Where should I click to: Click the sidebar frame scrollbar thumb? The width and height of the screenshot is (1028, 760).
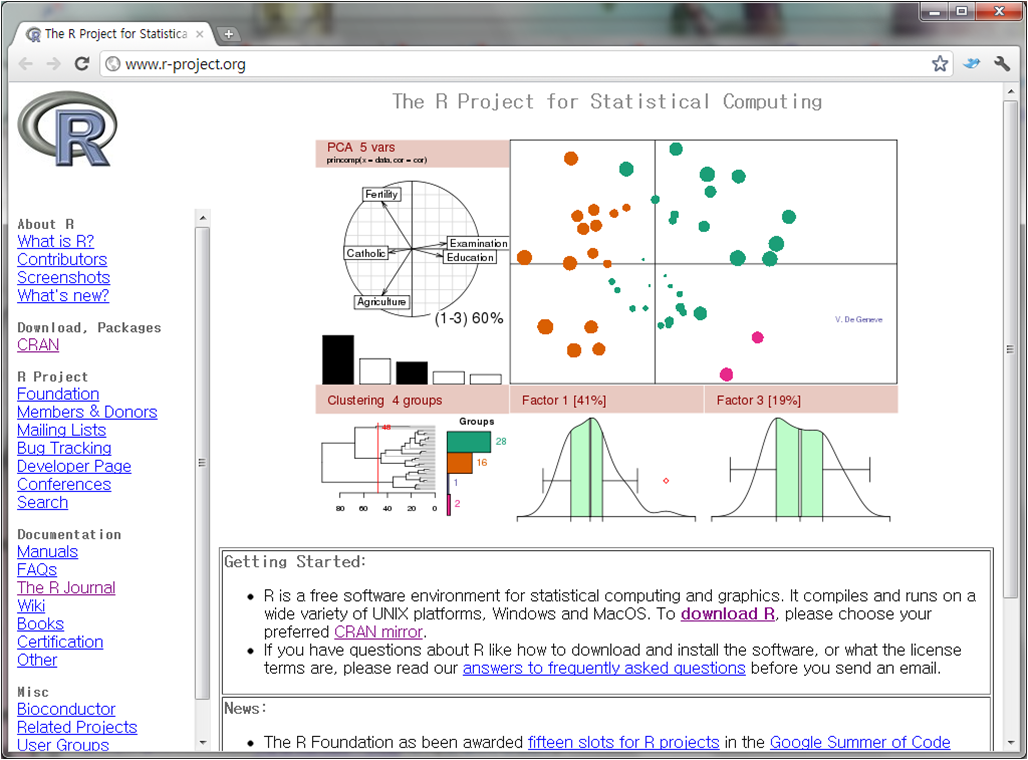click(x=203, y=463)
